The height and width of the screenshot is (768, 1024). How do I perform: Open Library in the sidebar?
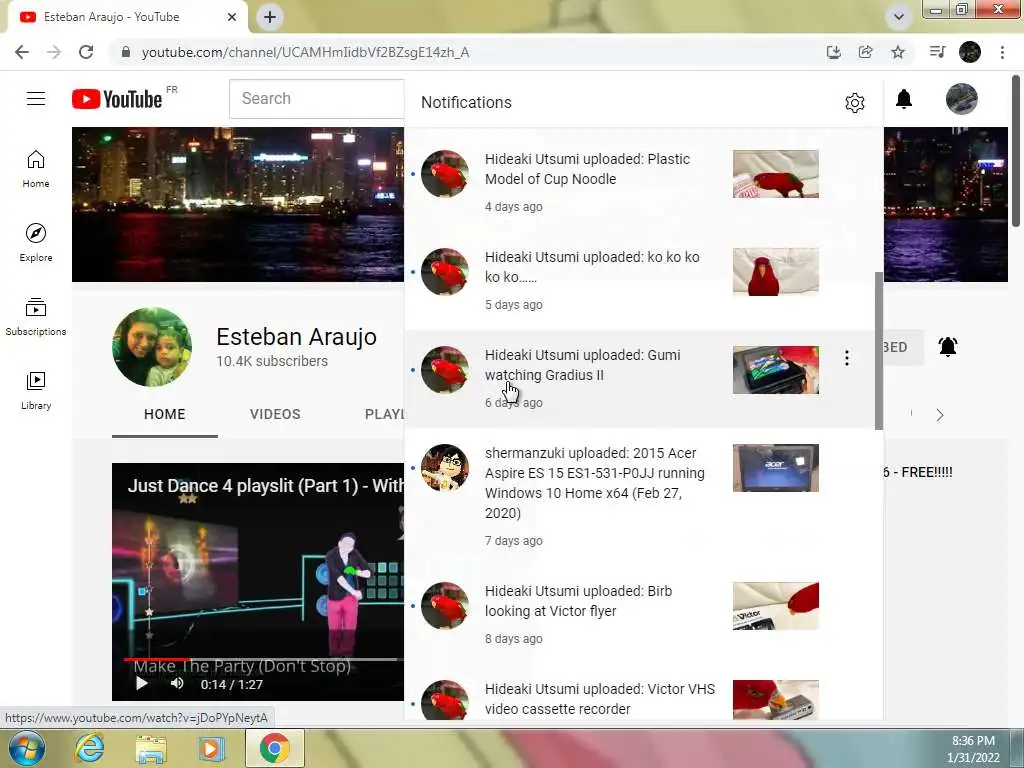click(36, 391)
